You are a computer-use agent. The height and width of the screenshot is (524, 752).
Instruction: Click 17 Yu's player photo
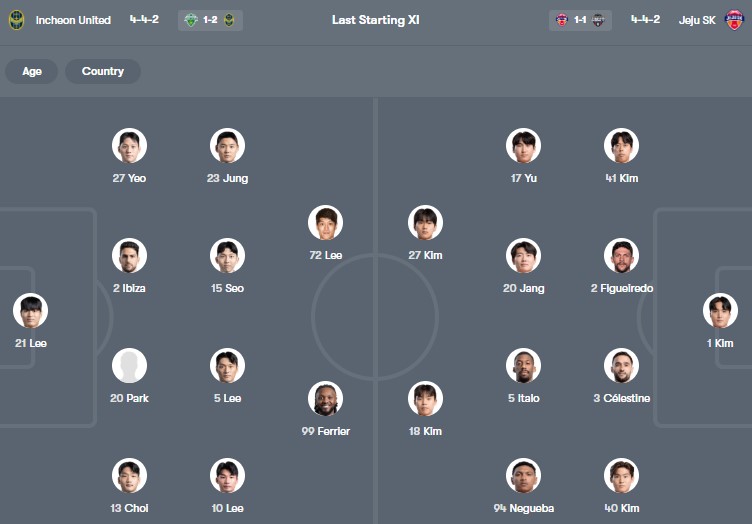(523, 146)
